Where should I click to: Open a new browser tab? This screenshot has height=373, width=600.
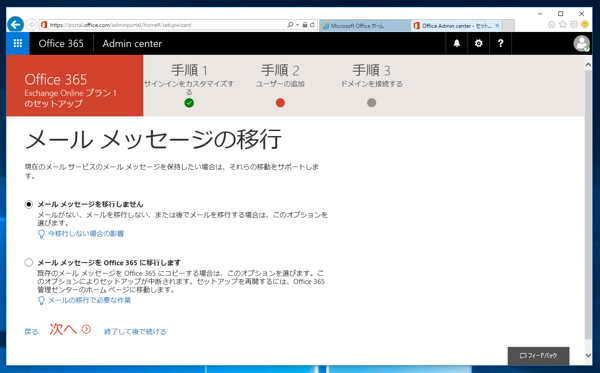click(508, 26)
